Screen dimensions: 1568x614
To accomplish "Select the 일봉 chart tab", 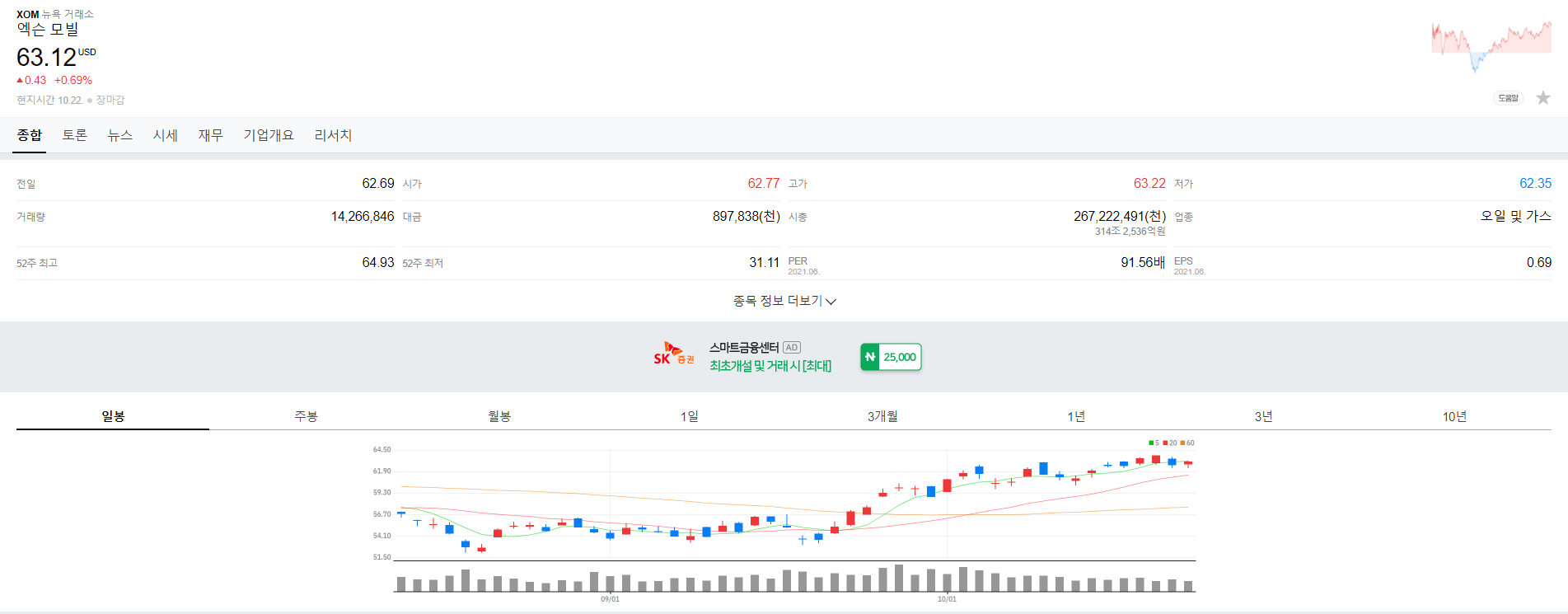I will (x=113, y=416).
